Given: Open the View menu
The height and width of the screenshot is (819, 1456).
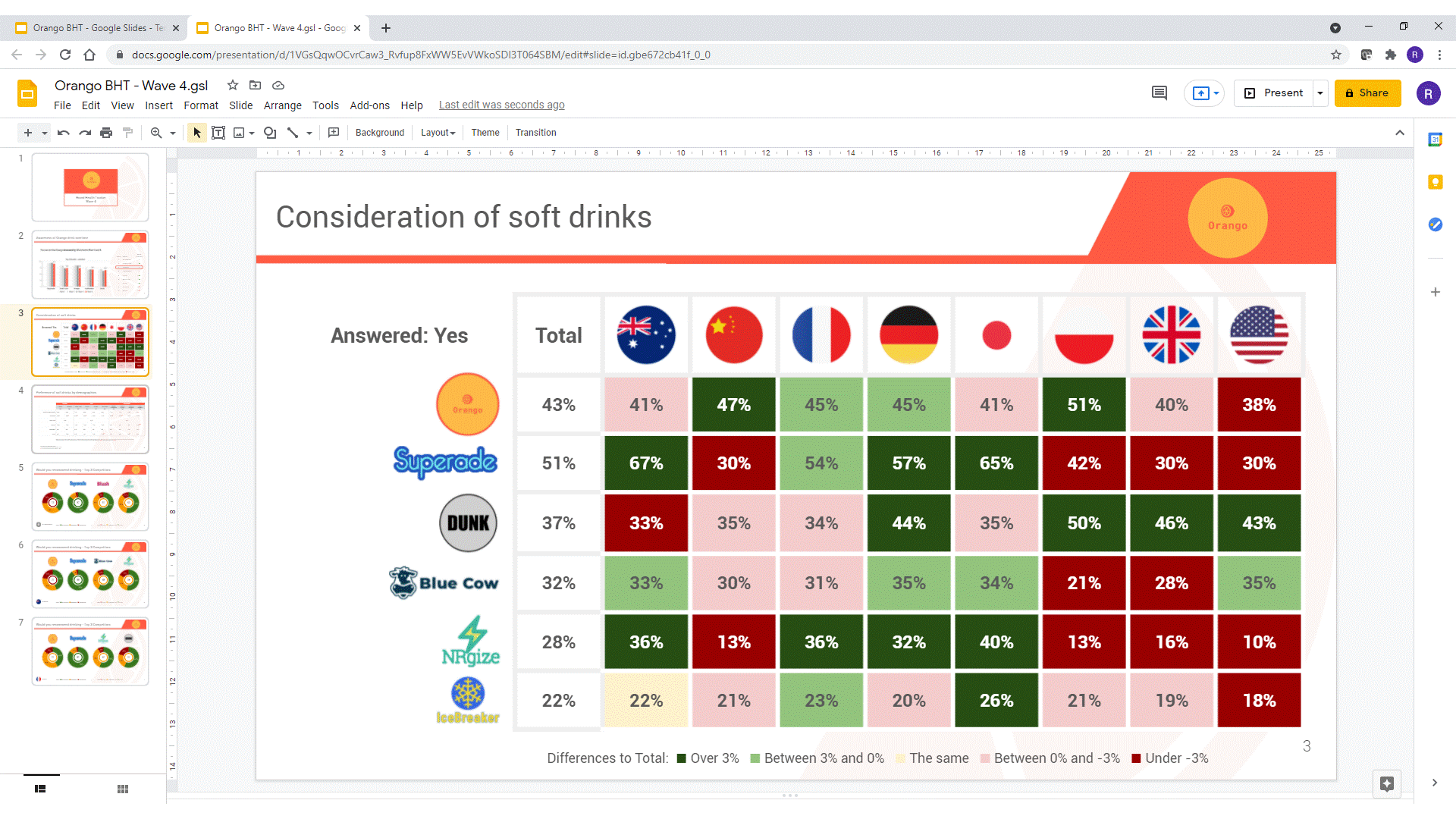Looking at the screenshot, I should 122,105.
